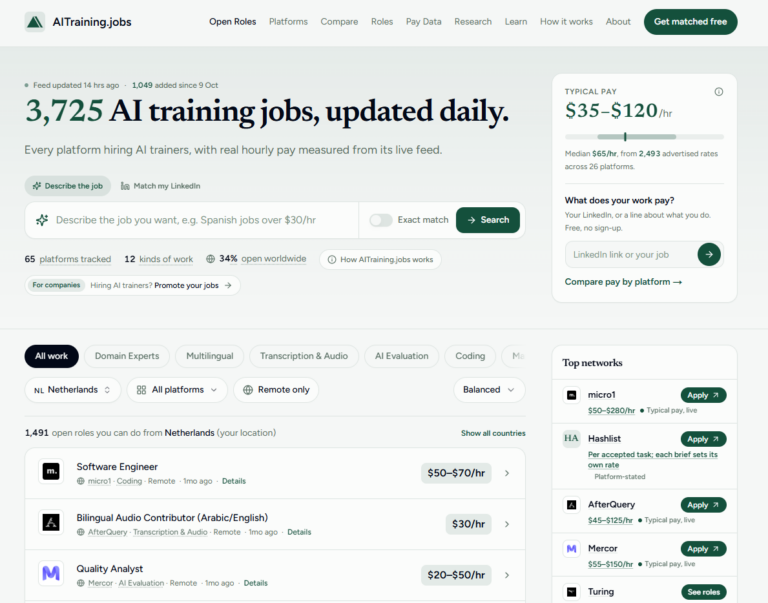The image size is (768, 603).
Task: Switch to Match my LinkedIn mode
Action: [161, 186]
